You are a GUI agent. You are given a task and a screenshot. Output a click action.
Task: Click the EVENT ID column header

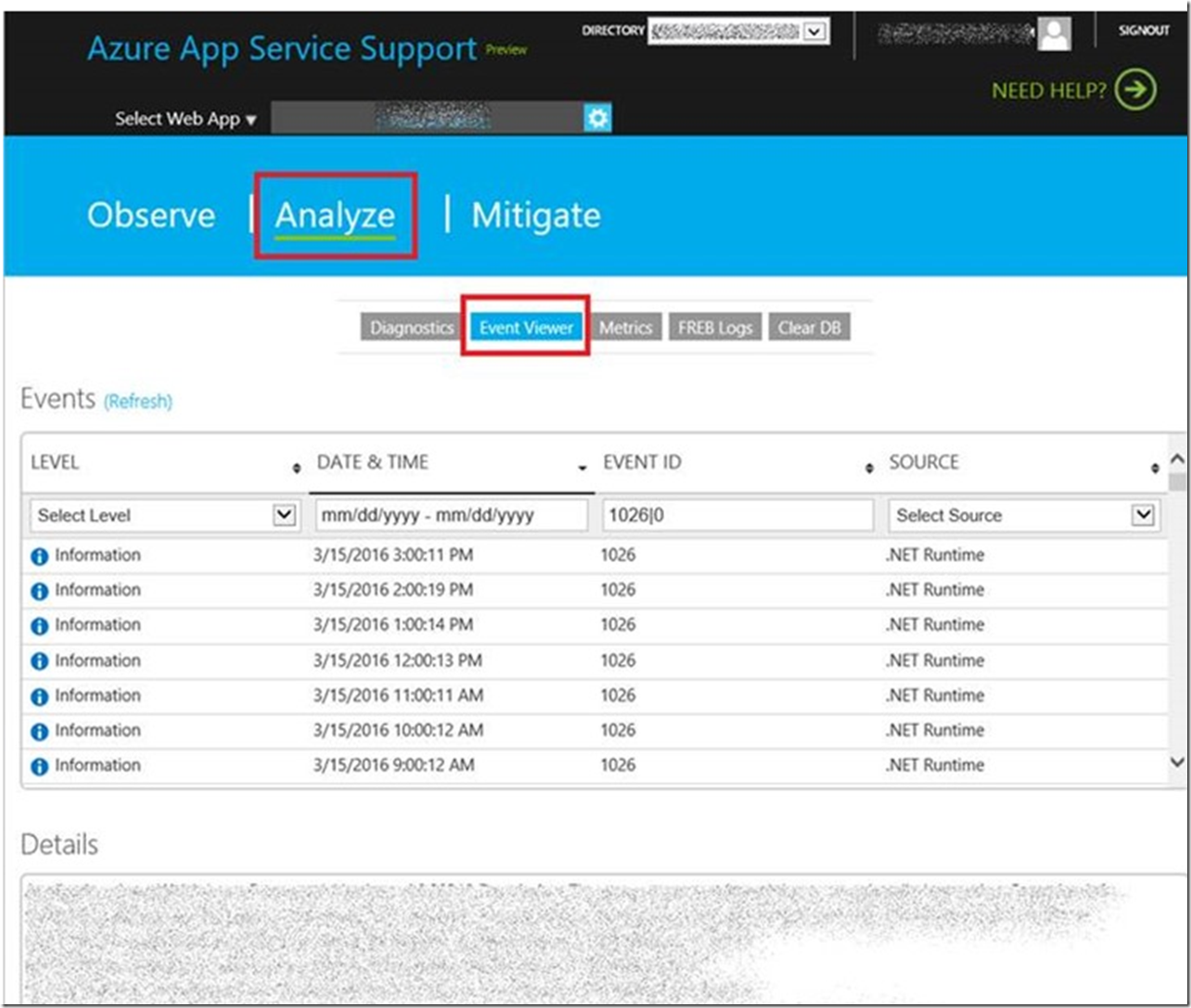pos(642,463)
